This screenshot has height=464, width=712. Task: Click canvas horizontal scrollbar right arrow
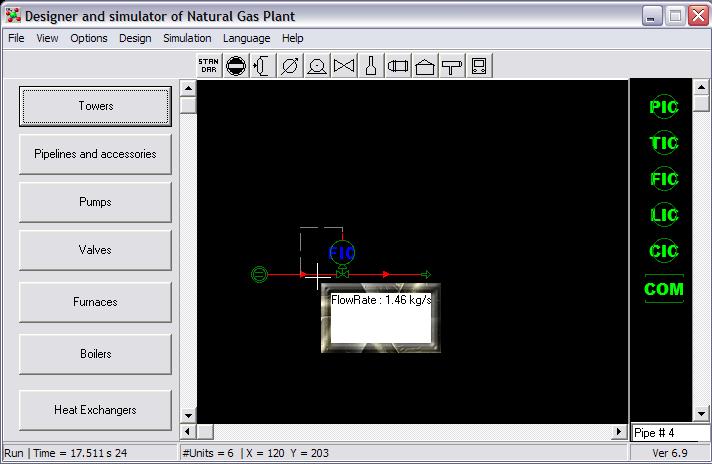(618, 431)
